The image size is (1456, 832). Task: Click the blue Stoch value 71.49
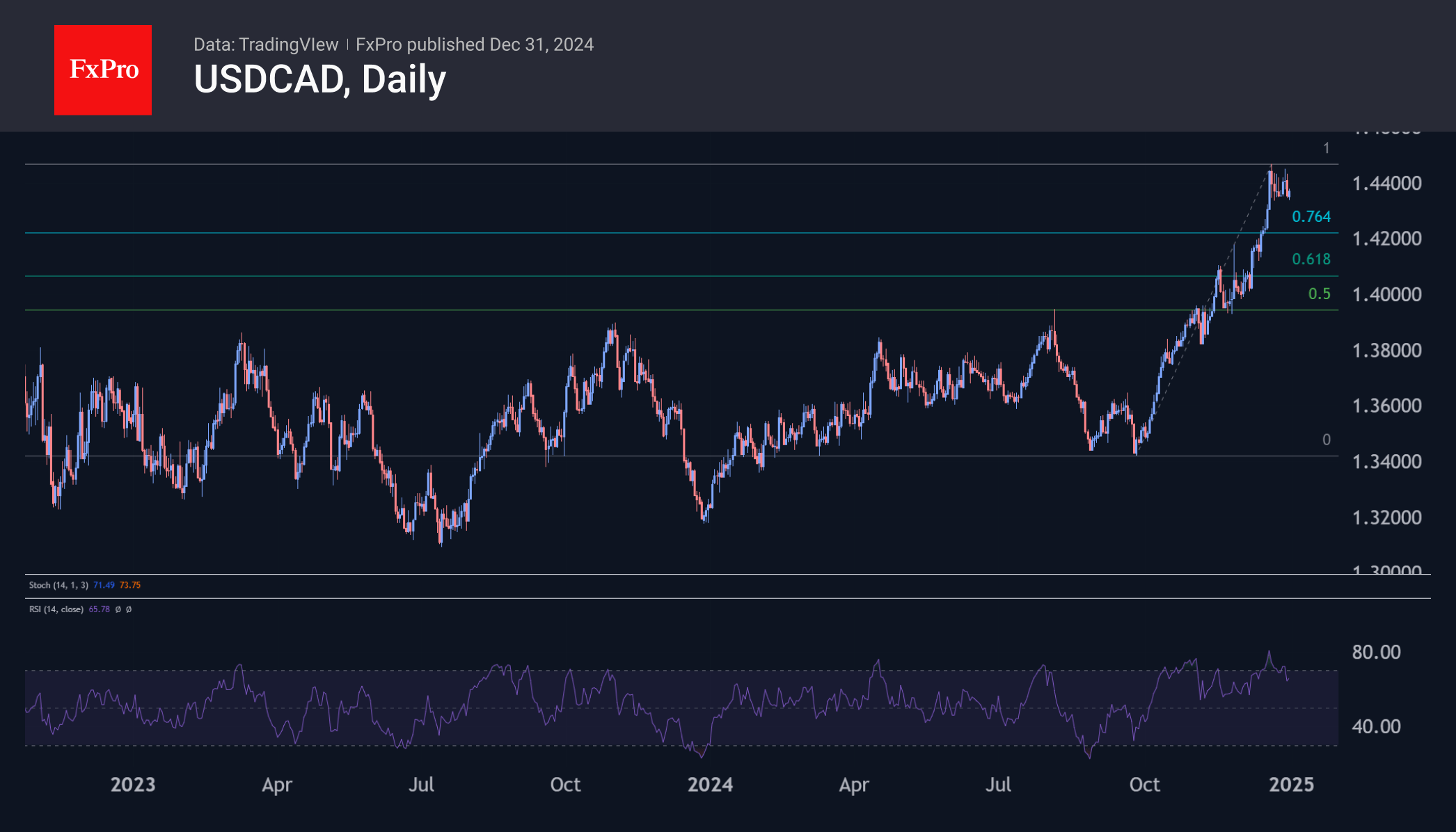click(x=104, y=585)
